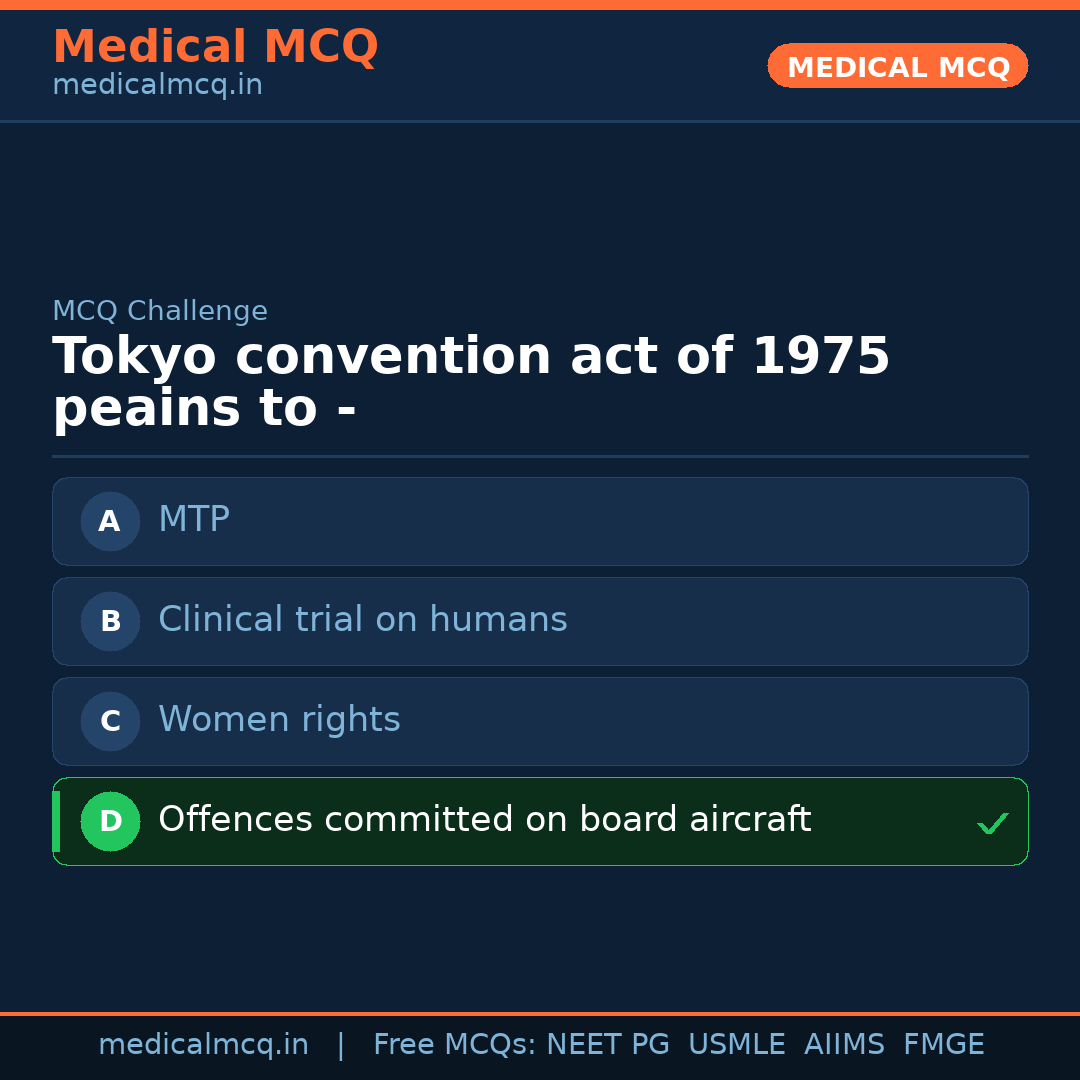Screen dimensions: 1080x1080
Task: Click AIIMS in the footer
Action: coord(844,1045)
